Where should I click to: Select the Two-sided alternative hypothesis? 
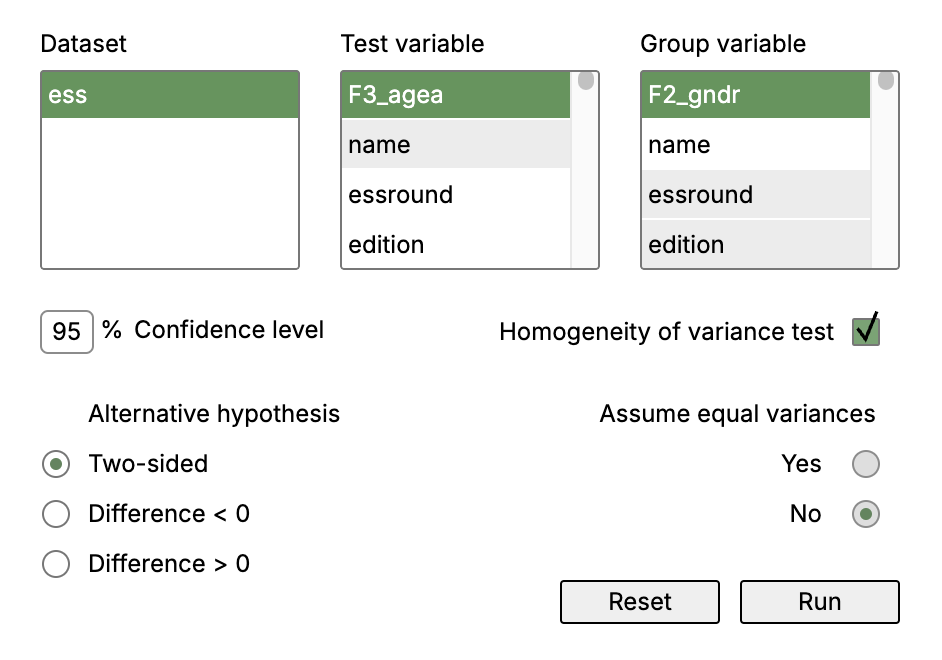pyautogui.click(x=56, y=464)
